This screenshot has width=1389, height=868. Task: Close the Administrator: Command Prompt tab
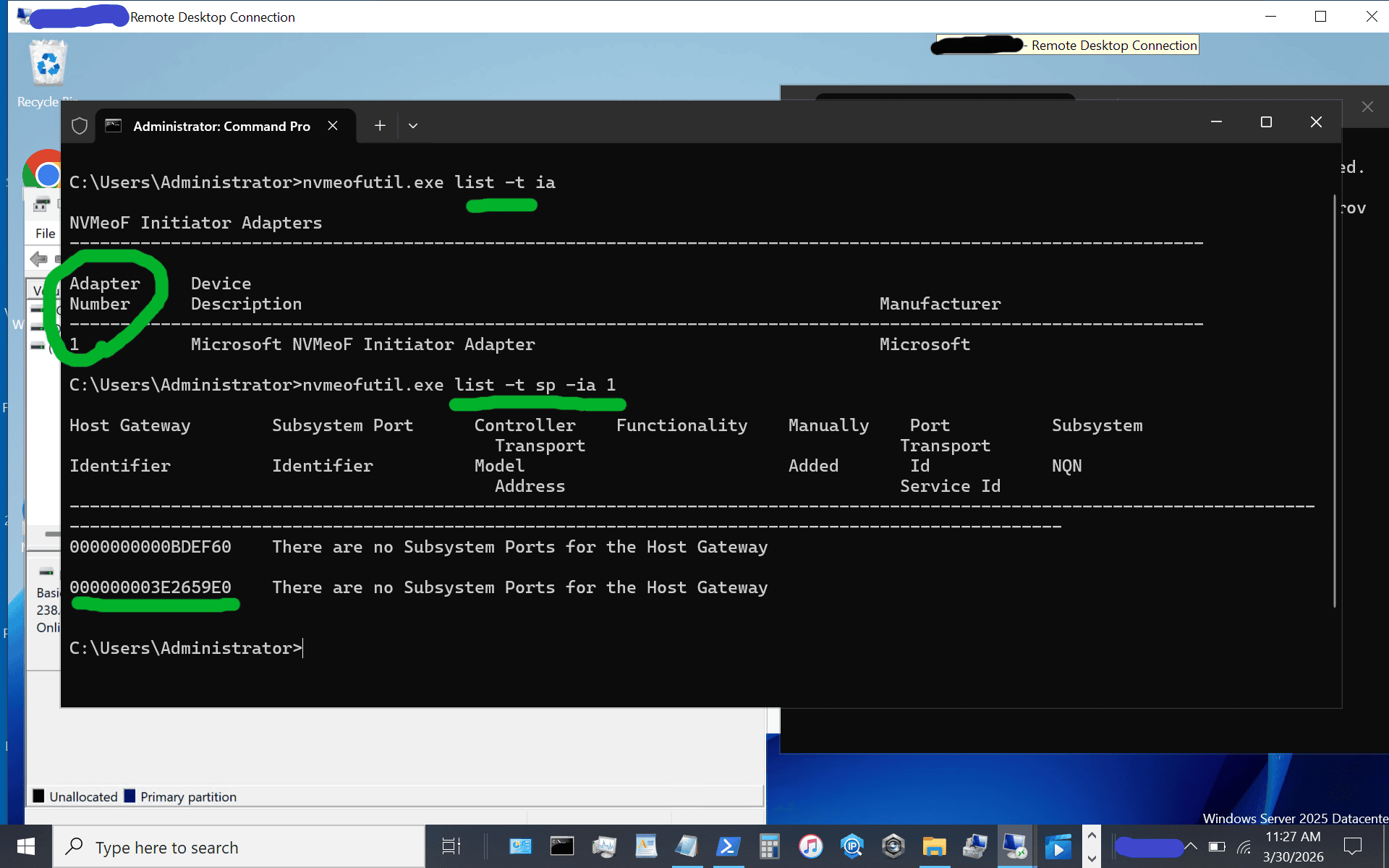pos(333,126)
